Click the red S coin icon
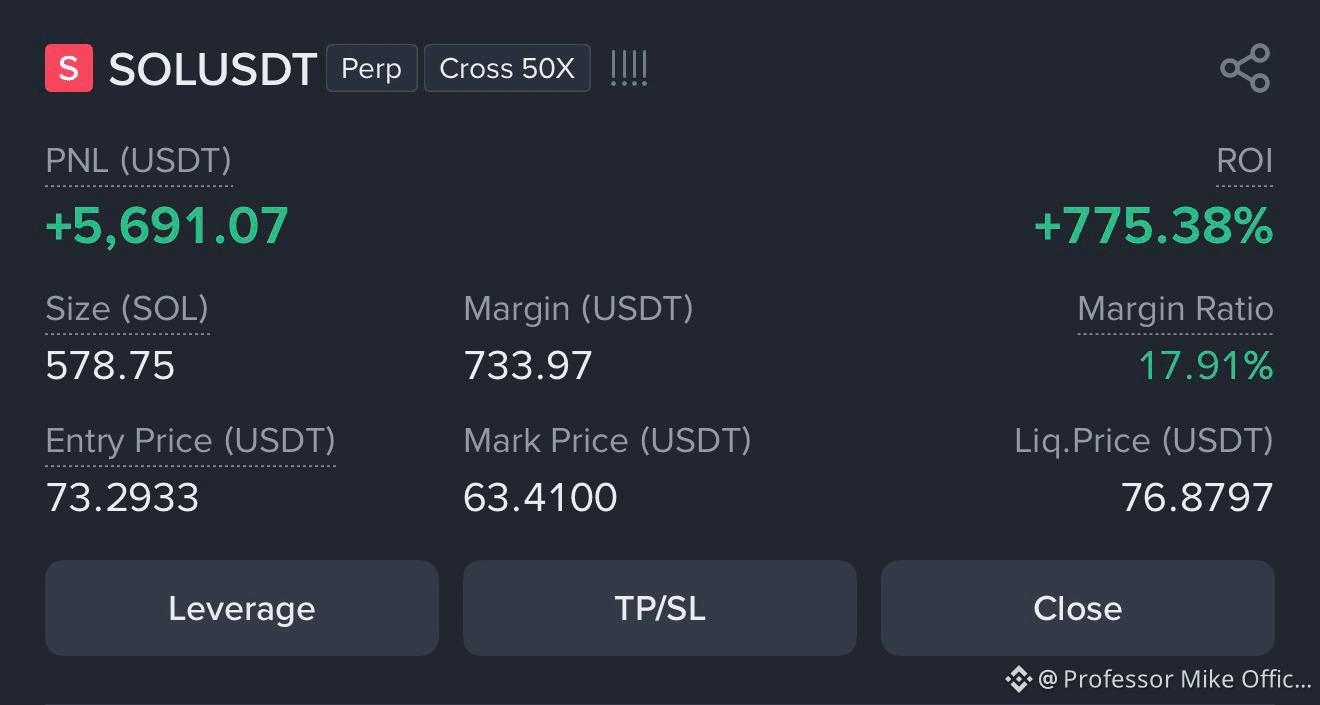This screenshot has height=705, width=1320. (x=69, y=68)
